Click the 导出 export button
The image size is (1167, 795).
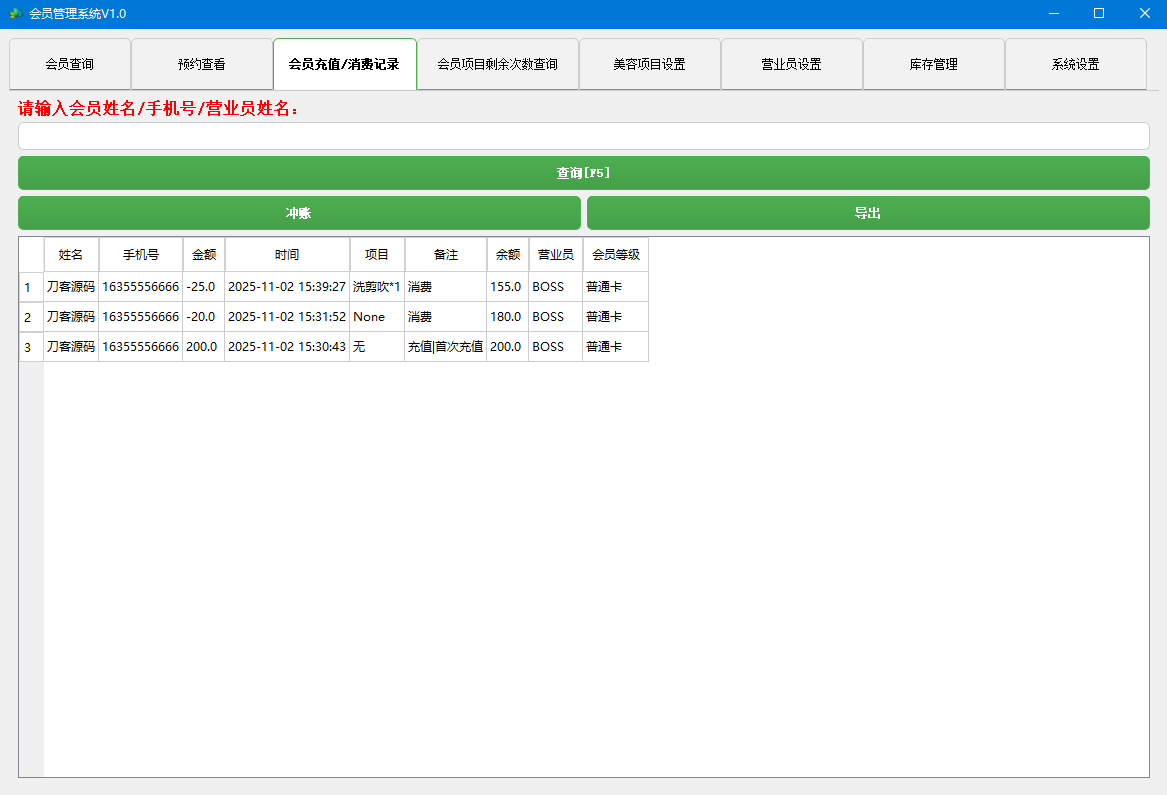868,213
